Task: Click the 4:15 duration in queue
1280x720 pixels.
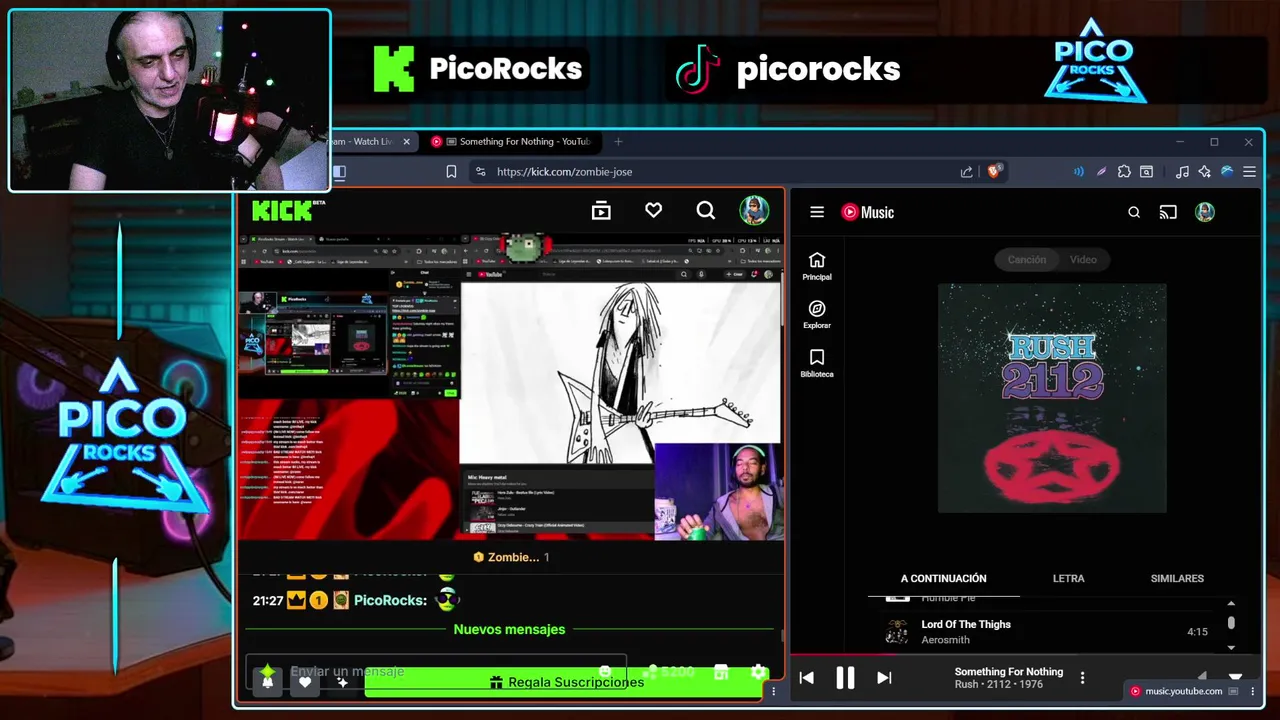Action: [x=1197, y=632]
